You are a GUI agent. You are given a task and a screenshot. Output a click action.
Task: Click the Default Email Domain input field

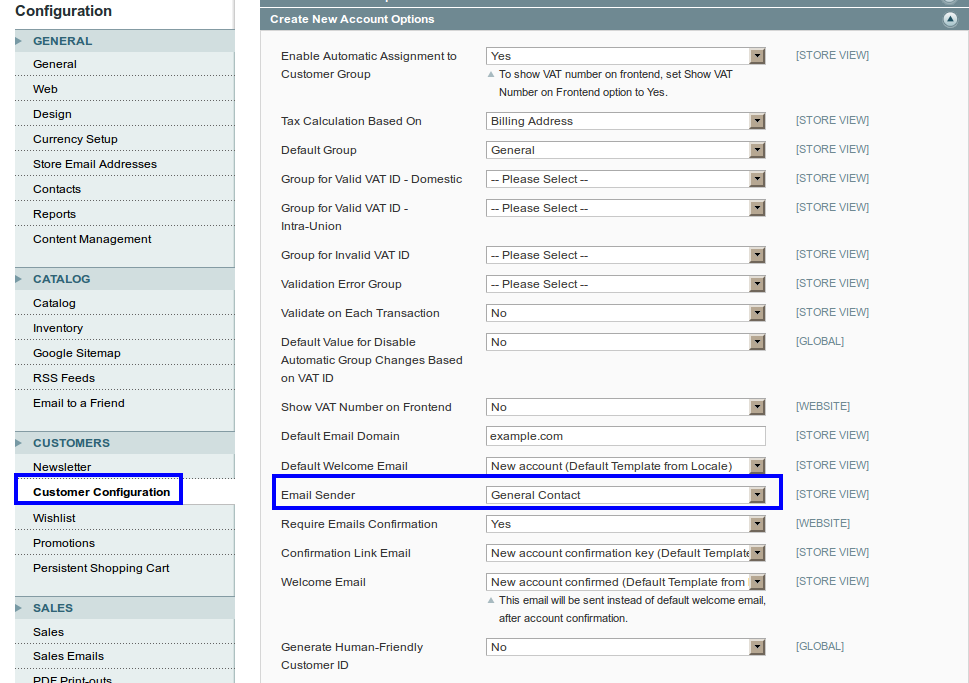[625, 435]
